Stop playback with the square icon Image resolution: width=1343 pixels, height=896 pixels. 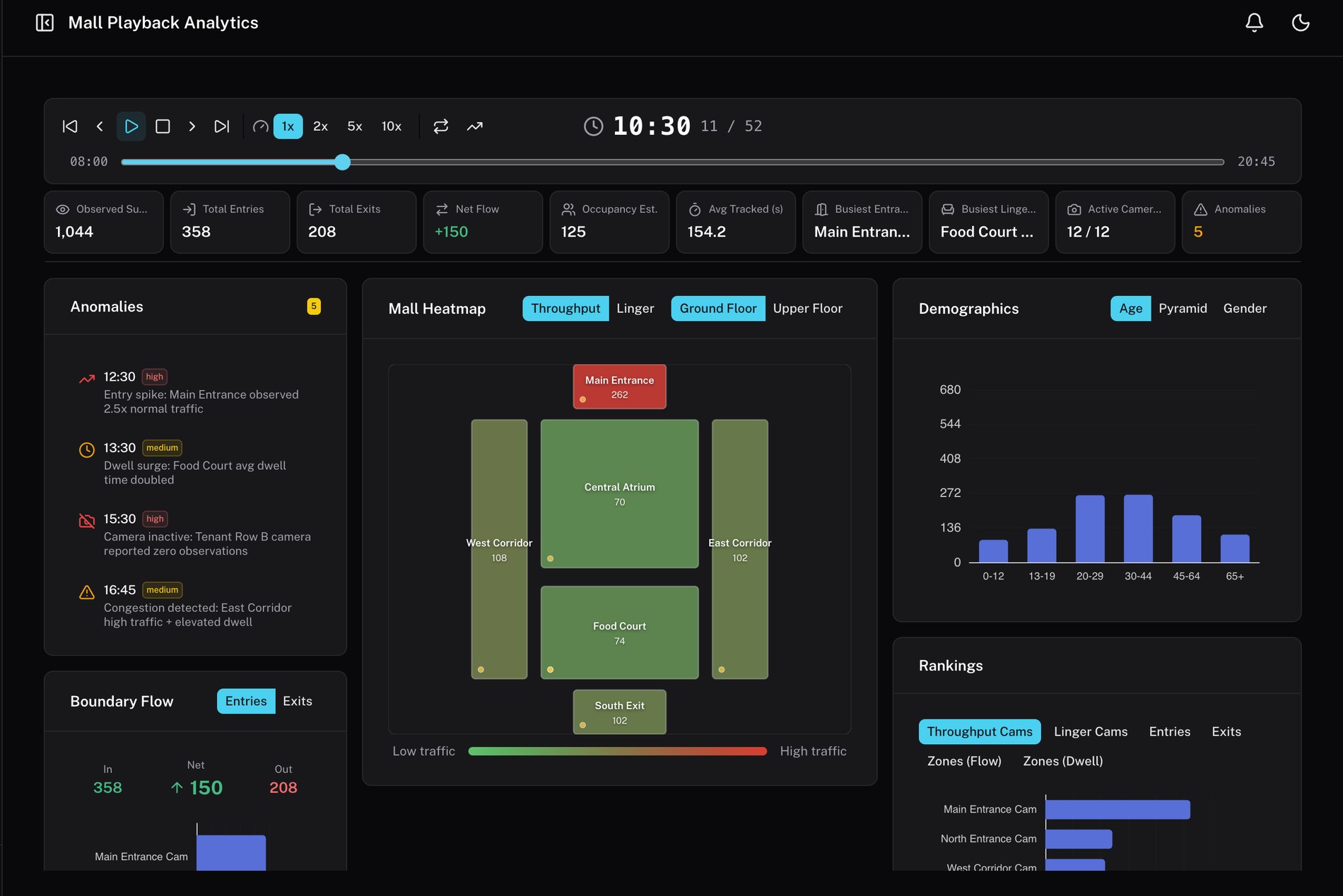point(163,126)
